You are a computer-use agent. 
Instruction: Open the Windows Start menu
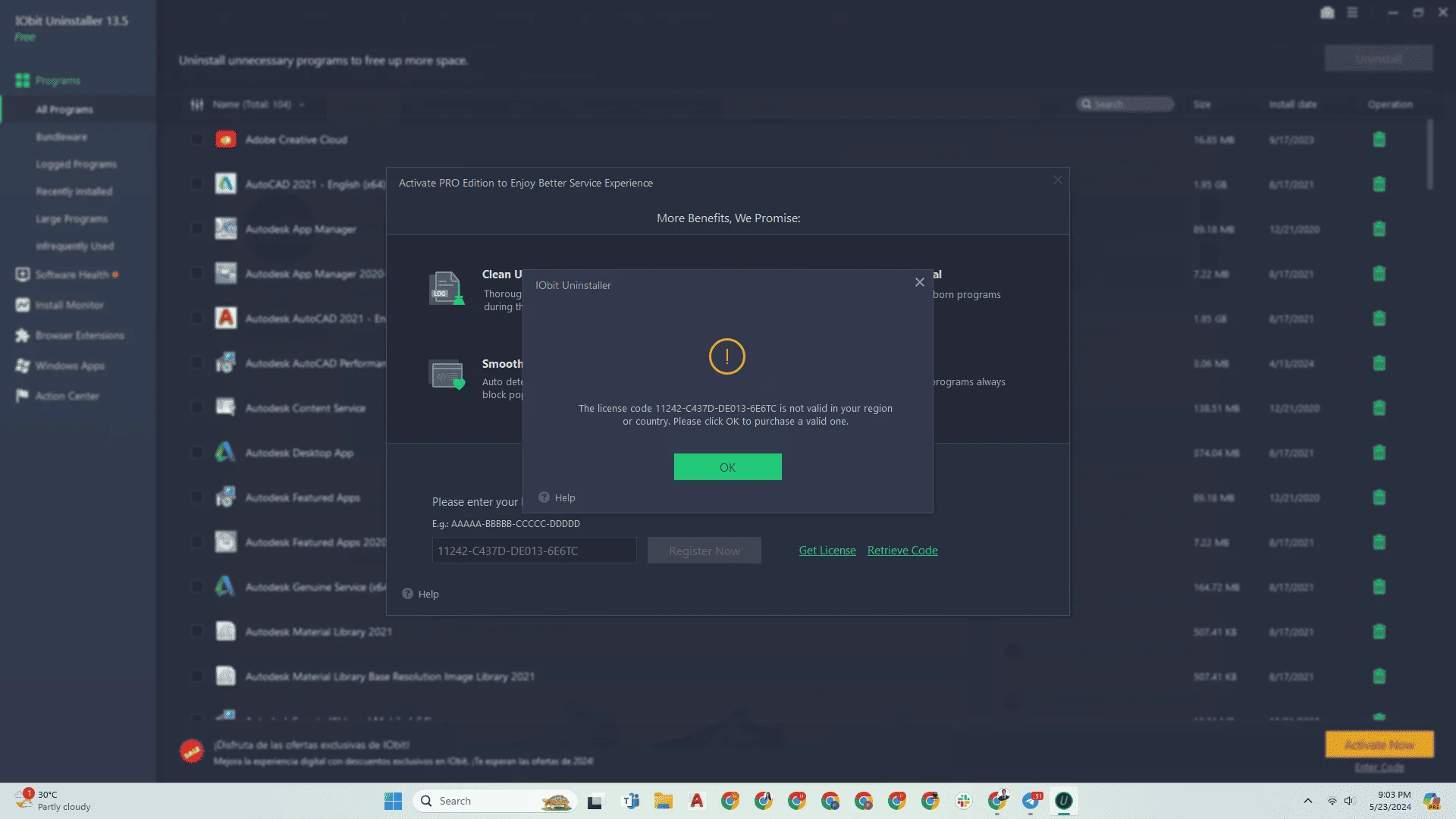393,801
